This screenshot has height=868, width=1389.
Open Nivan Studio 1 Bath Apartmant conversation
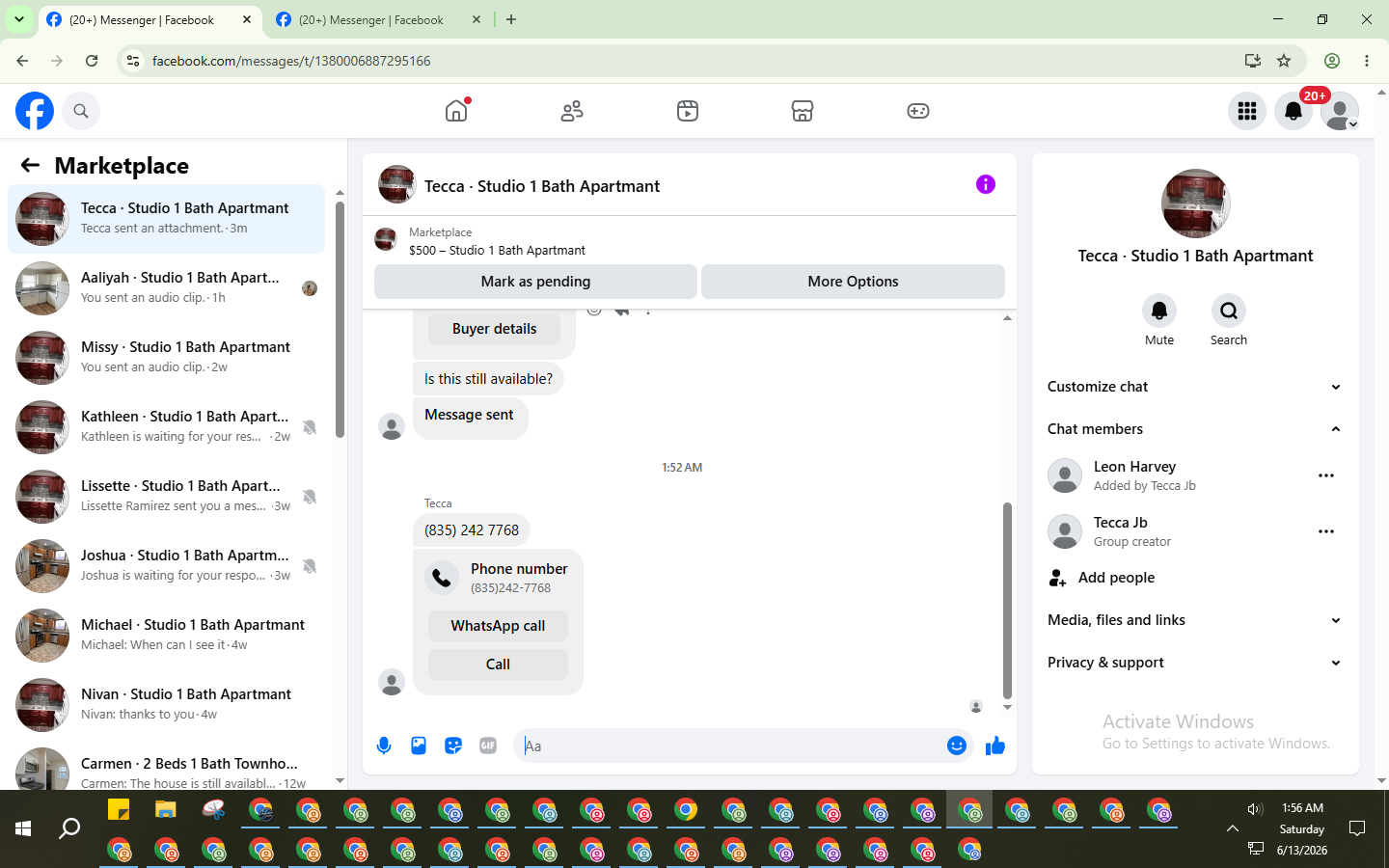tap(167, 705)
